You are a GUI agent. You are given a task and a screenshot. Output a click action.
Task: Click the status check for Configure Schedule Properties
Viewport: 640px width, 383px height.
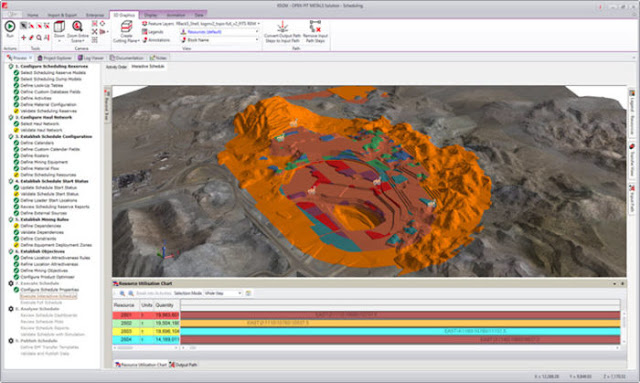pyautogui.click(x=16, y=289)
